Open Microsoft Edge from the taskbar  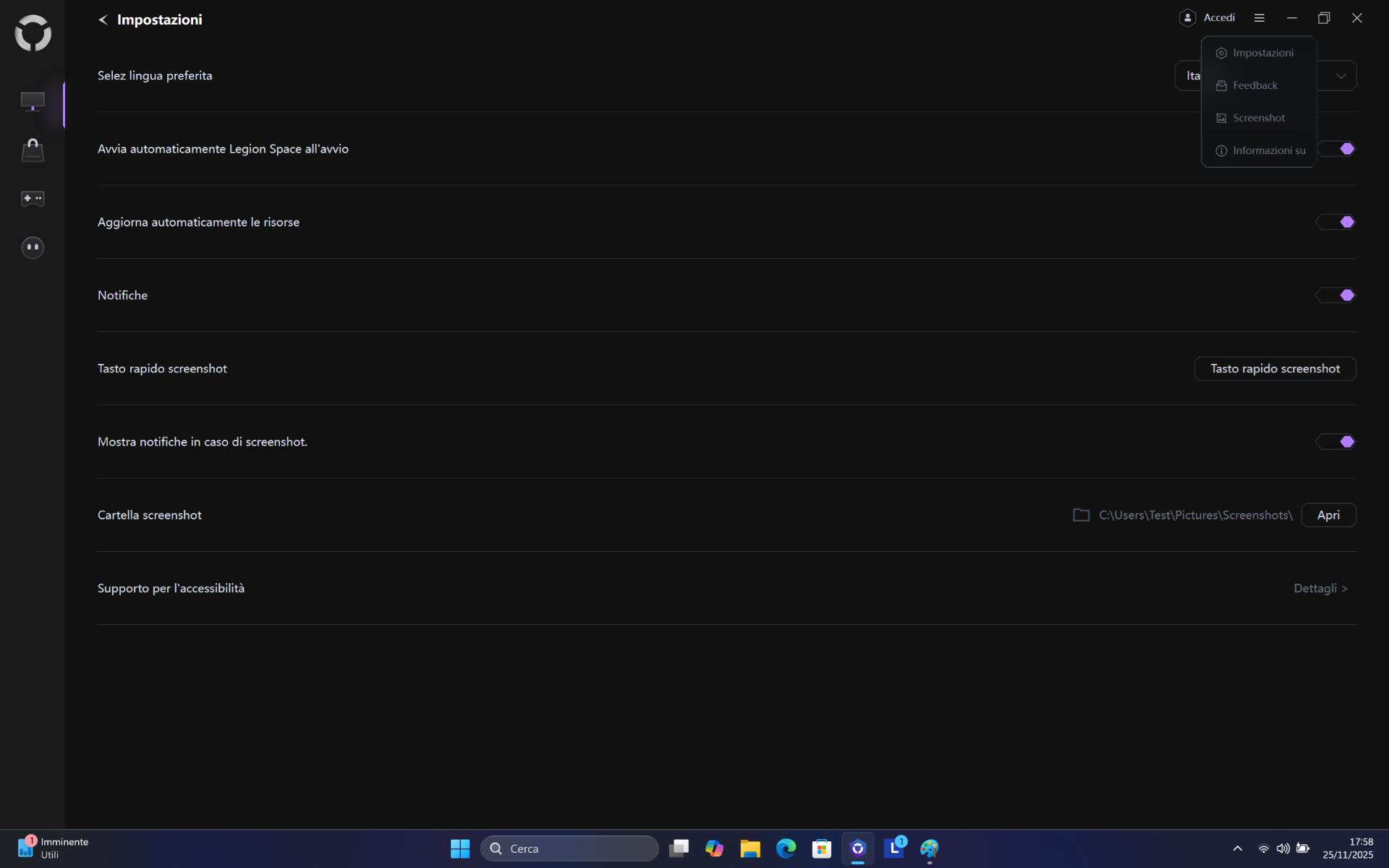pyautogui.click(x=786, y=848)
